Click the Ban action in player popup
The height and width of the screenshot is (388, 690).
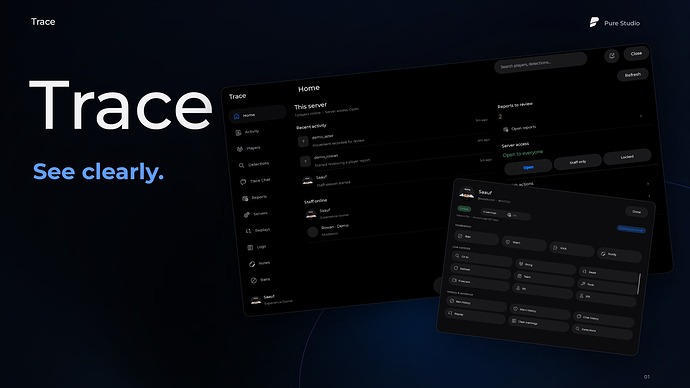(476, 237)
